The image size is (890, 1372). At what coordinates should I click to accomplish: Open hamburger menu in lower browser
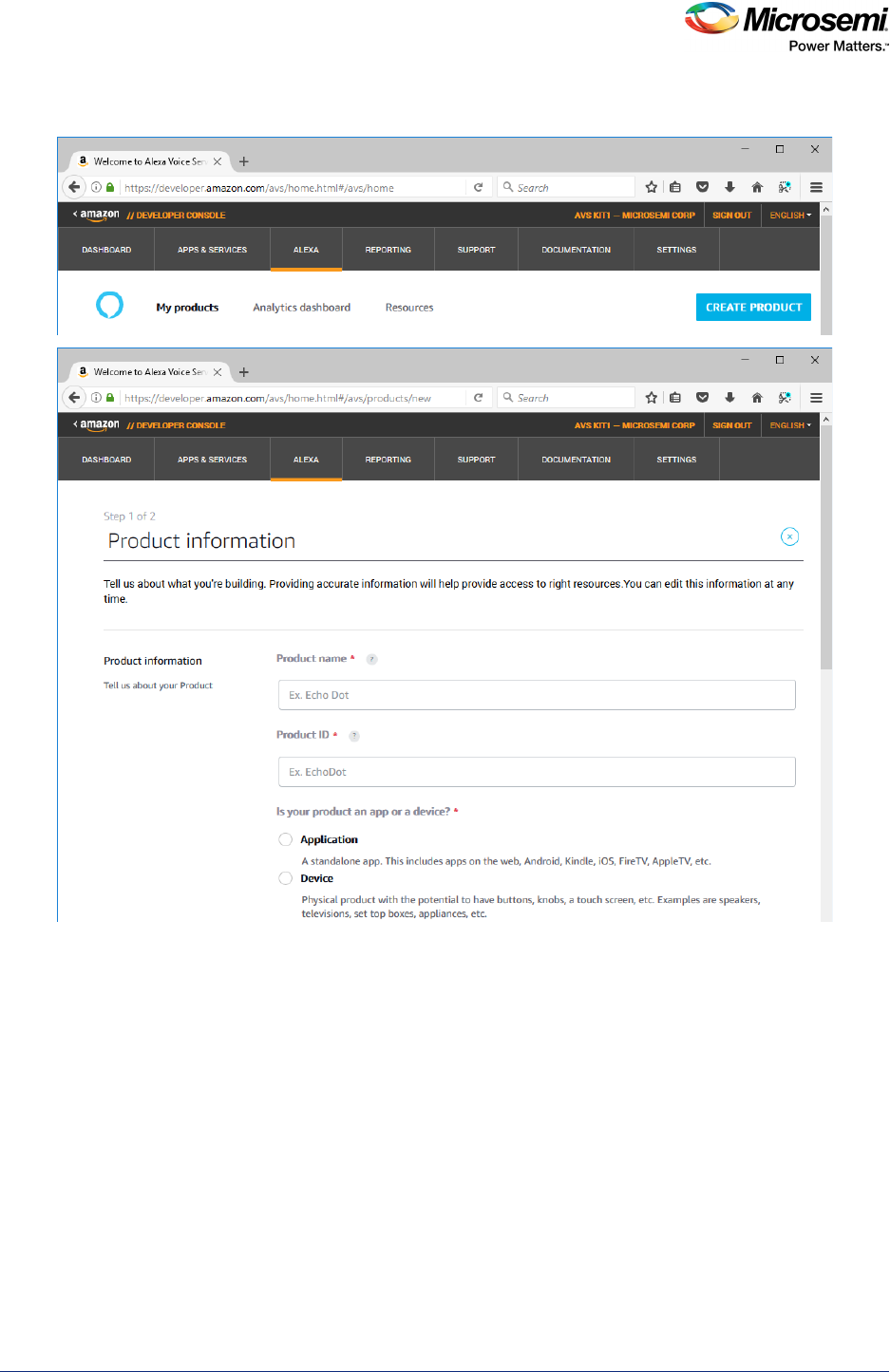tap(816, 397)
